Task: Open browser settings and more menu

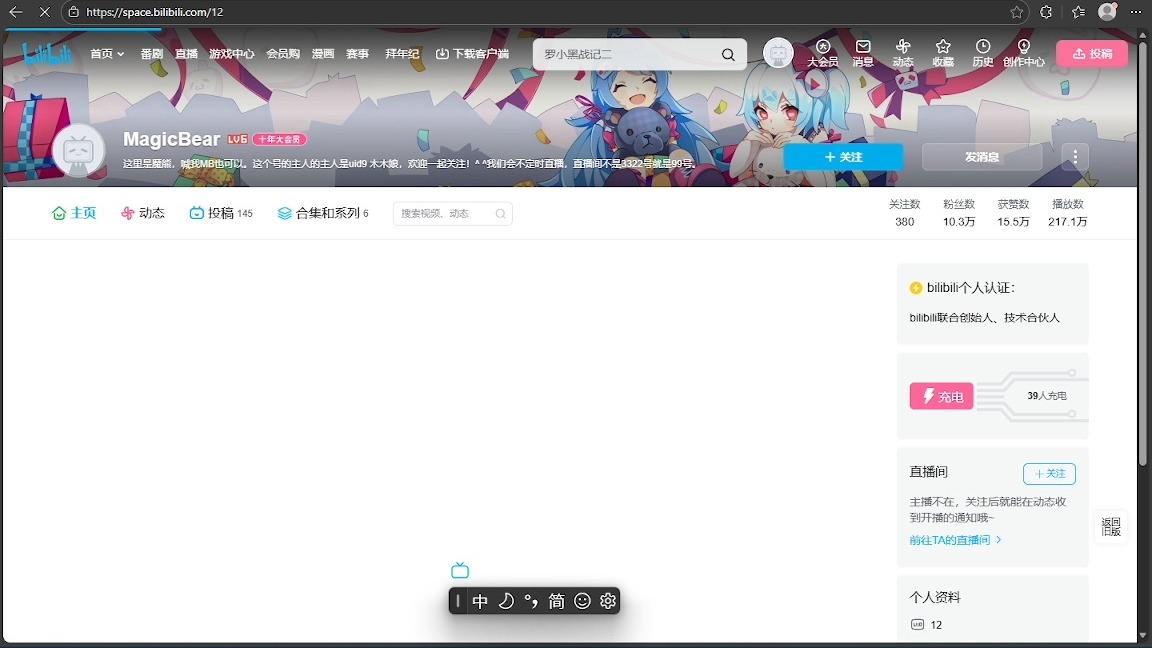Action: [1136, 12]
